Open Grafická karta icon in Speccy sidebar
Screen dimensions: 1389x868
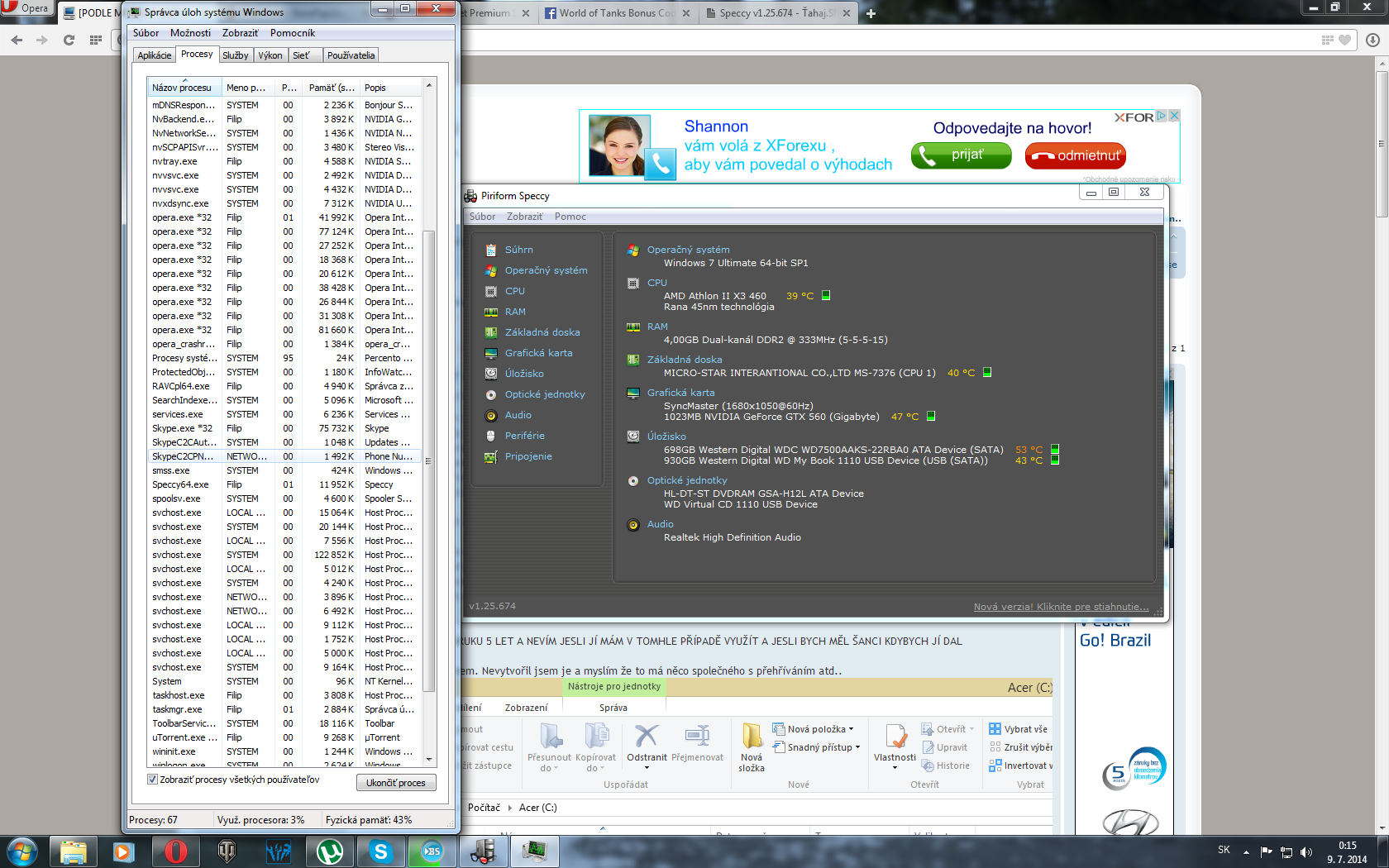pyautogui.click(x=491, y=353)
